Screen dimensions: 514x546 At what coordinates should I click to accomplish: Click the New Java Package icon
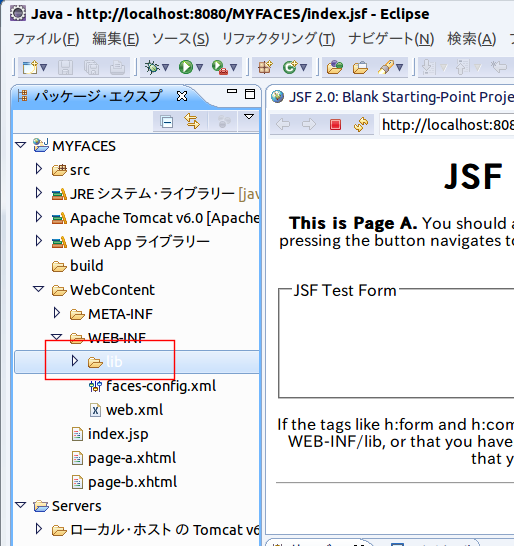(265, 67)
